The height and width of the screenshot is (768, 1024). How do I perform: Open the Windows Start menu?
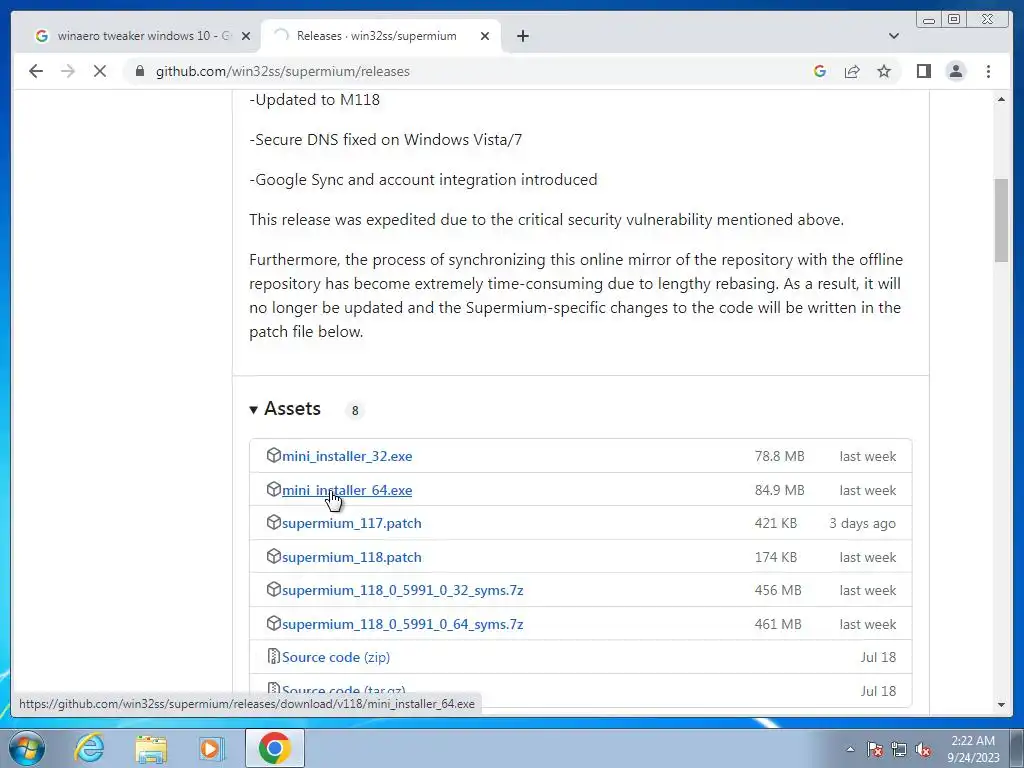click(x=26, y=748)
